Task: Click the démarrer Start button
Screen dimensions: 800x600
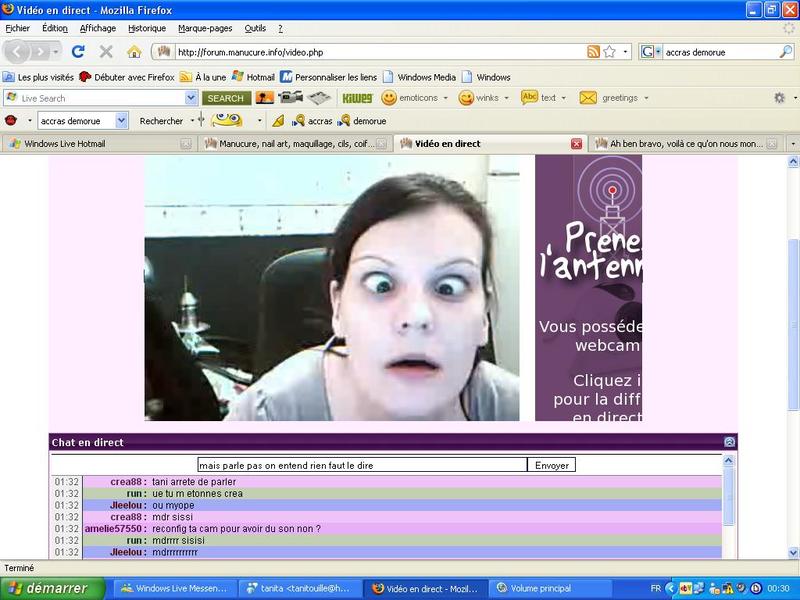Action: 49,588
